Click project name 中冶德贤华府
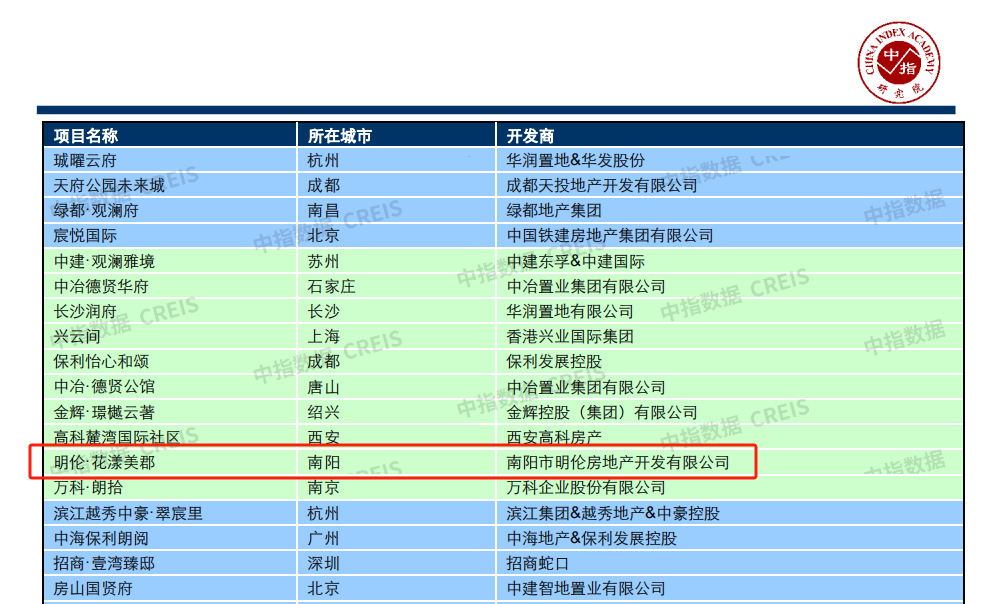Viewport: 1003px width, 604px height. point(101,286)
